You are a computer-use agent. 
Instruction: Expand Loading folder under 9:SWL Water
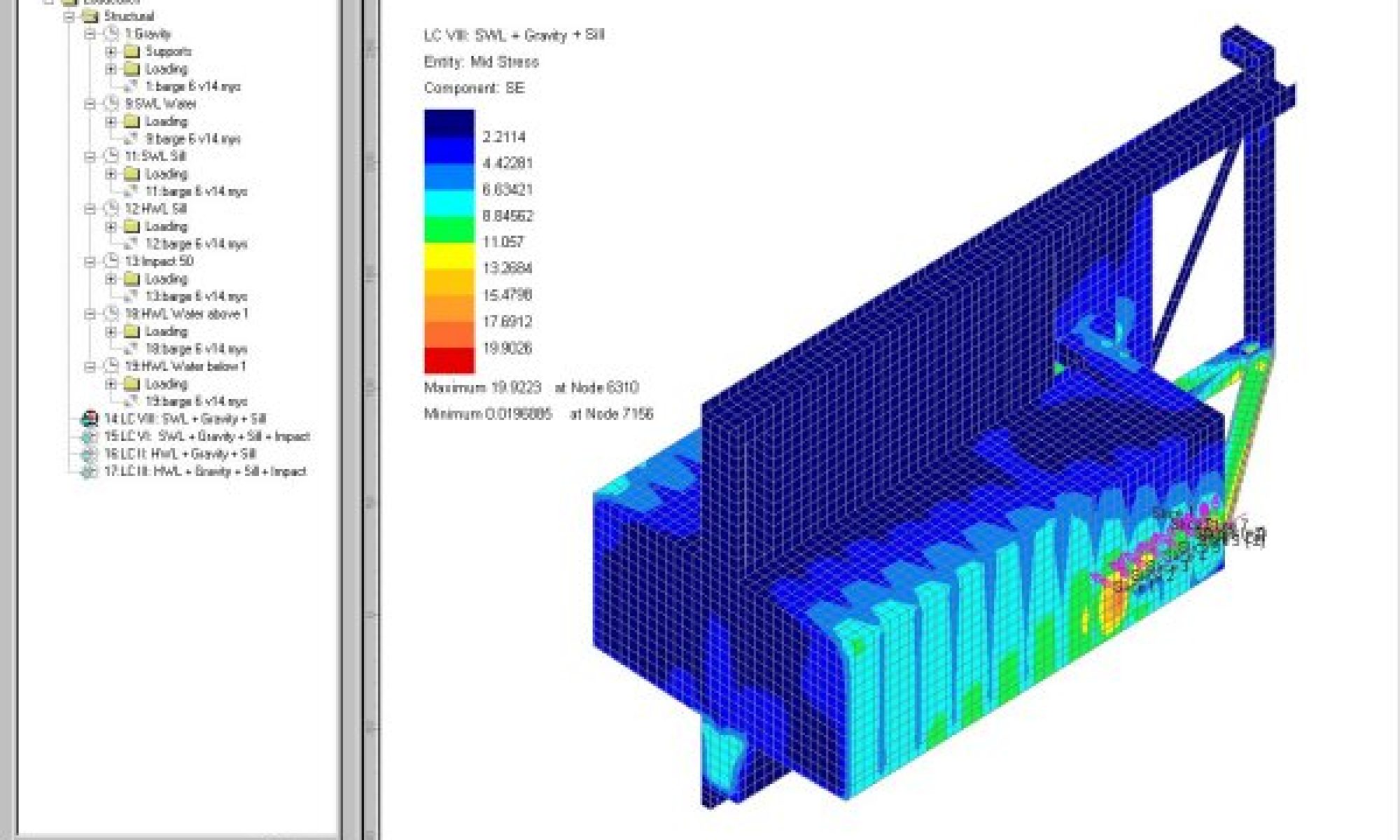point(111,121)
